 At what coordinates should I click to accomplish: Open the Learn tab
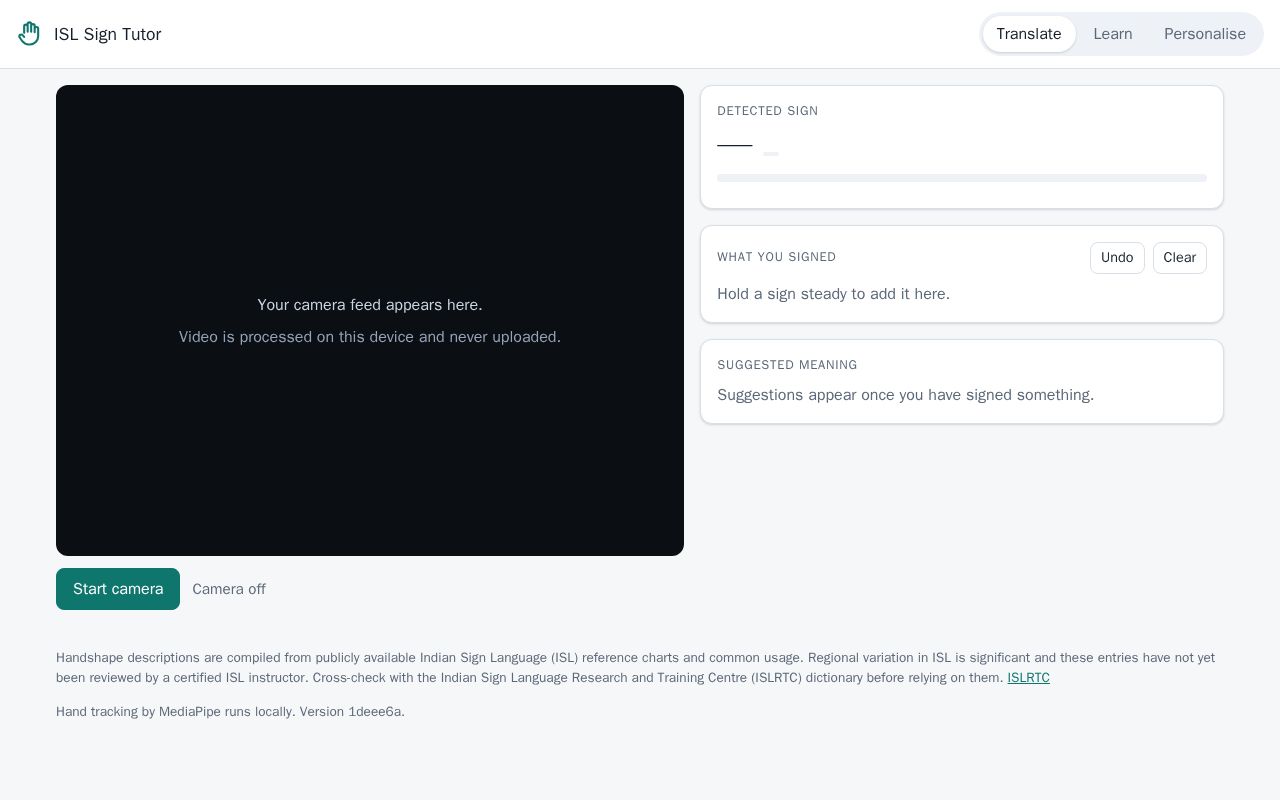click(x=1113, y=34)
